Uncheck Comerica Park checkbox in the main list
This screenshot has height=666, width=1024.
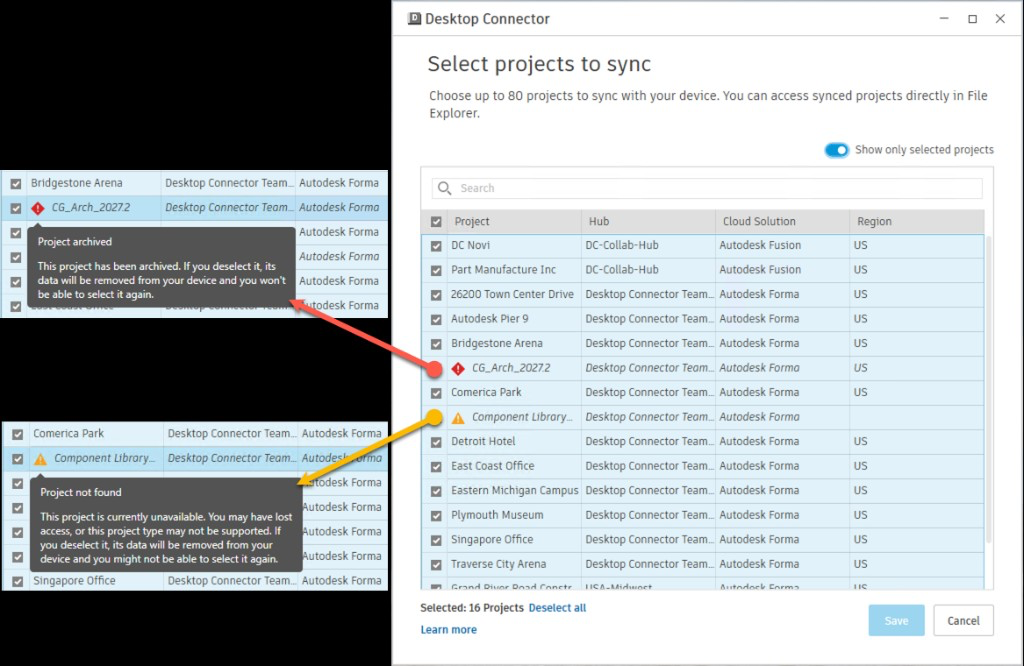[x=436, y=393]
